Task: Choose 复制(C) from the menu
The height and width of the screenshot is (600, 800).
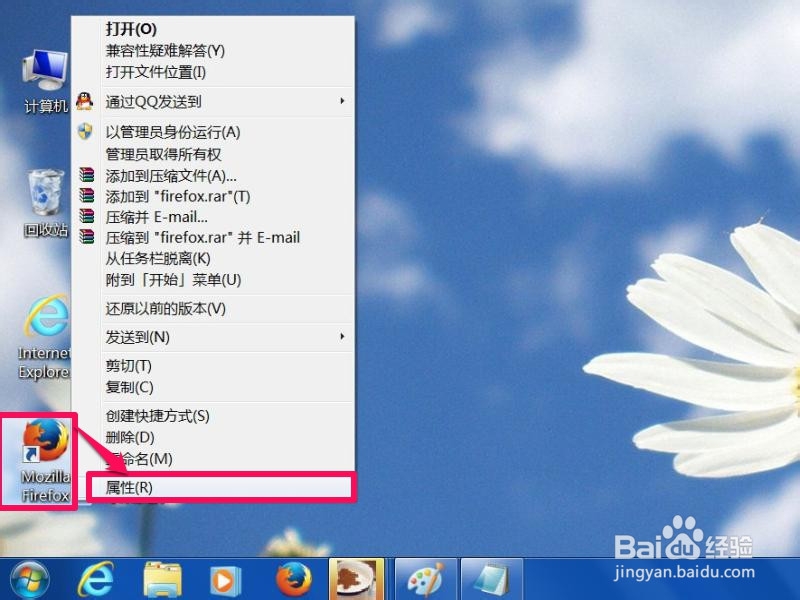Action: pyautogui.click(x=129, y=387)
